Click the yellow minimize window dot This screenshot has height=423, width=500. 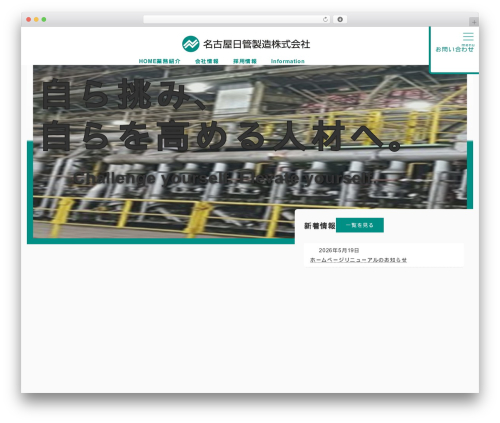[36, 20]
